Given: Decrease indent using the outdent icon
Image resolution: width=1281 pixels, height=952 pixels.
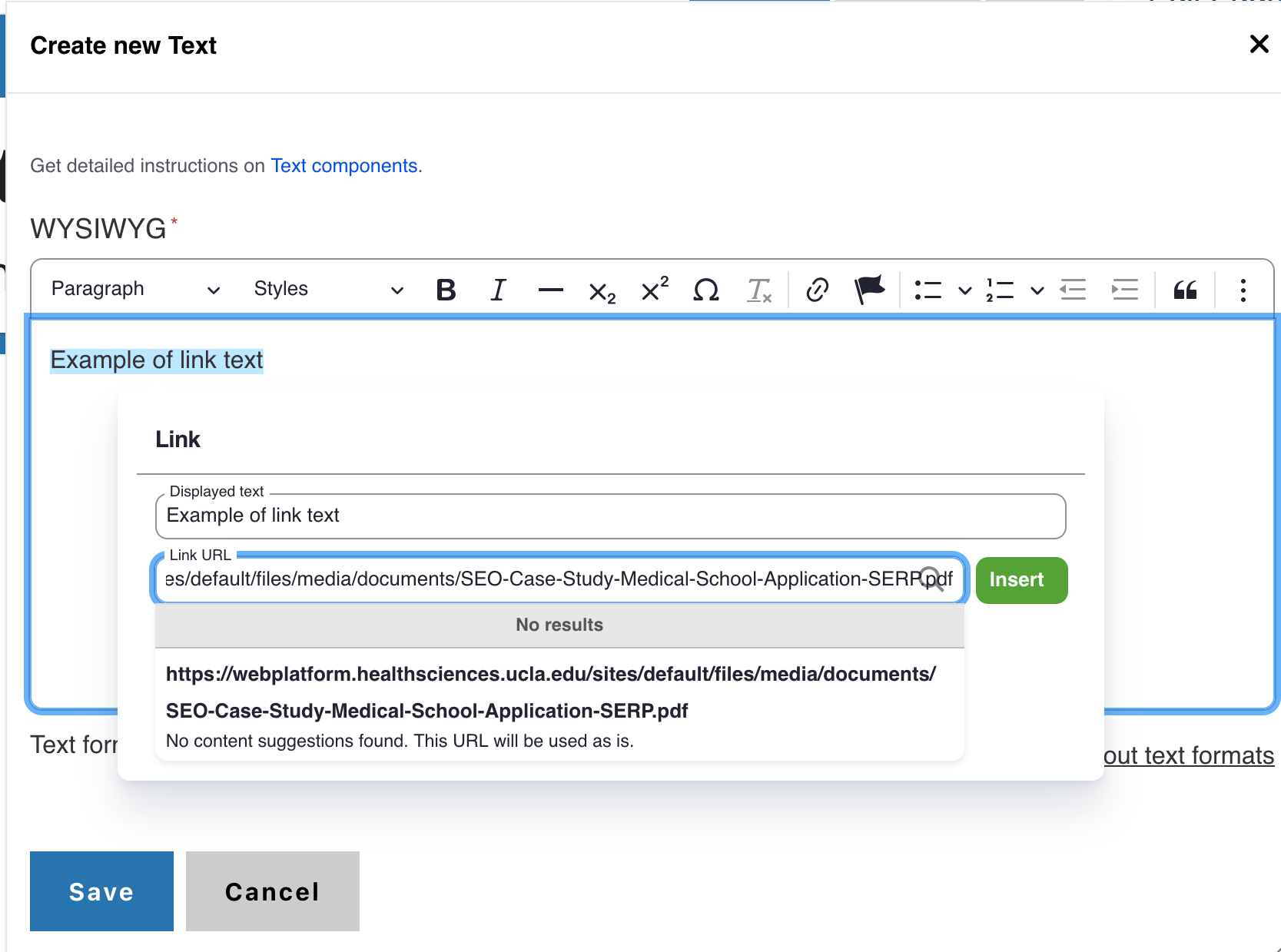Looking at the screenshot, I should pyautogui.click(x=1073, y=290).
